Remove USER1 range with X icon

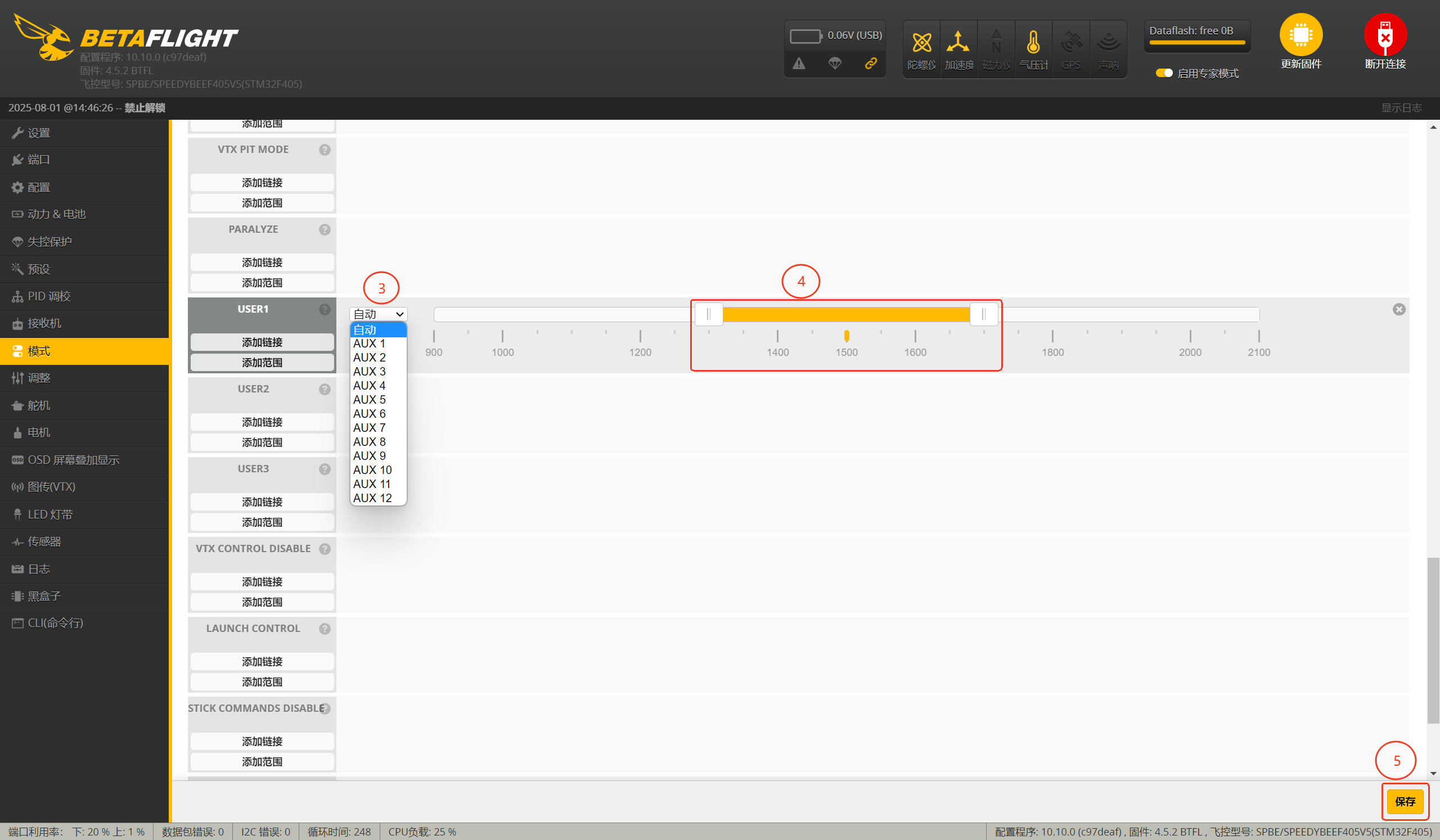tap(1398, 309)
